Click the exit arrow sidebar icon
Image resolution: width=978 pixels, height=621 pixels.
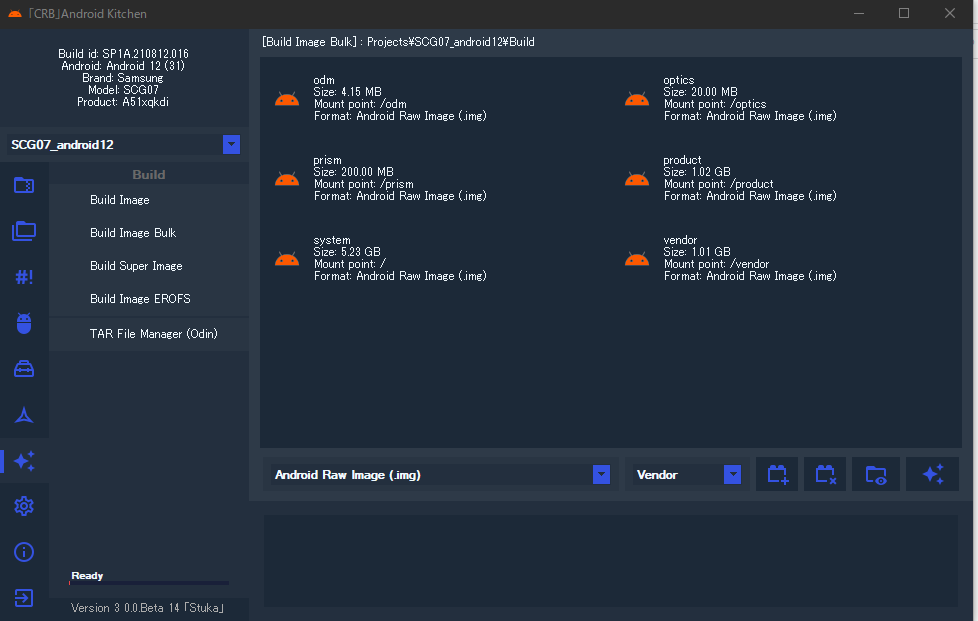tap(24, 598)
